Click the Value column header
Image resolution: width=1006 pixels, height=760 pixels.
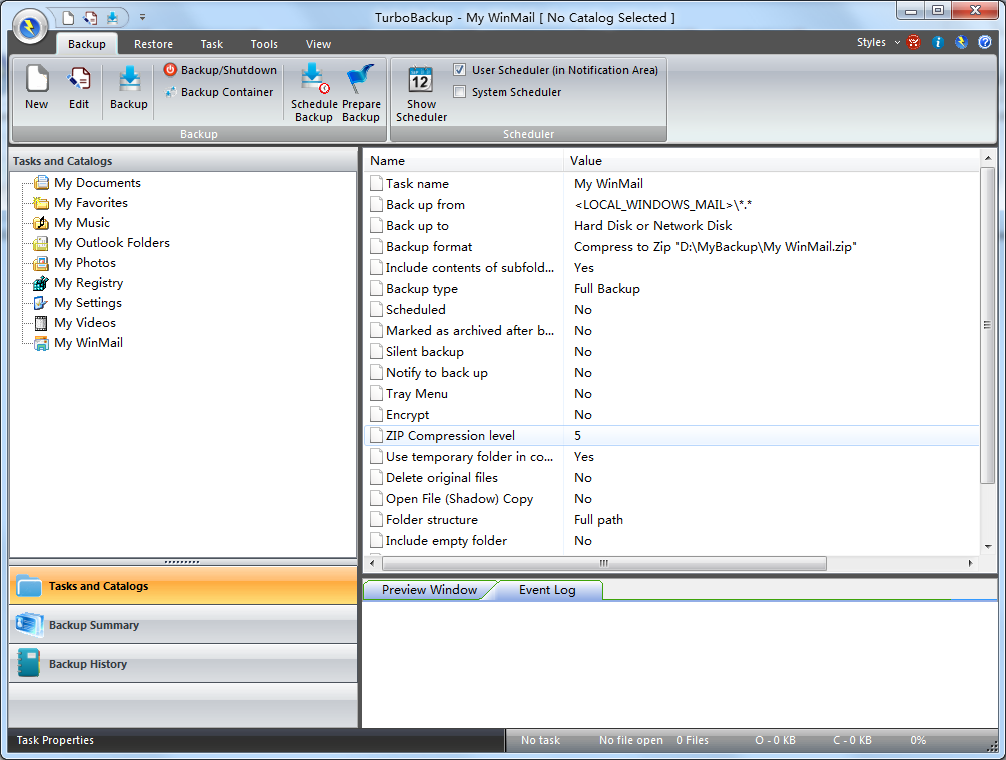coord(771,161)
